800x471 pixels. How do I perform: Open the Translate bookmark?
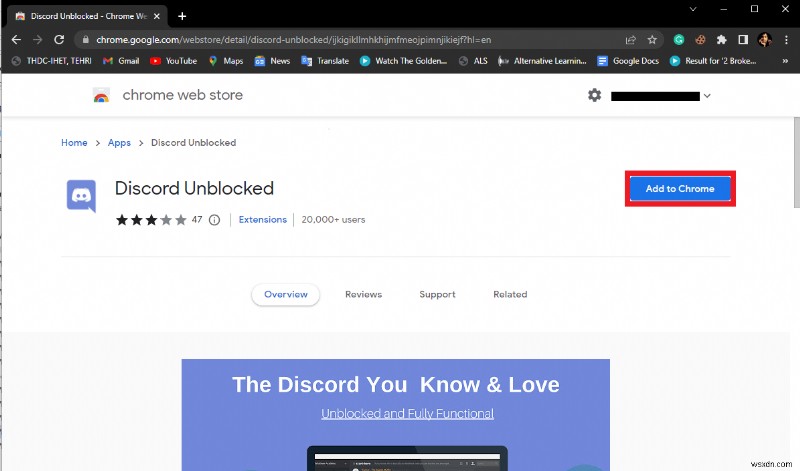pyautogui.click(x=325, y=61)
